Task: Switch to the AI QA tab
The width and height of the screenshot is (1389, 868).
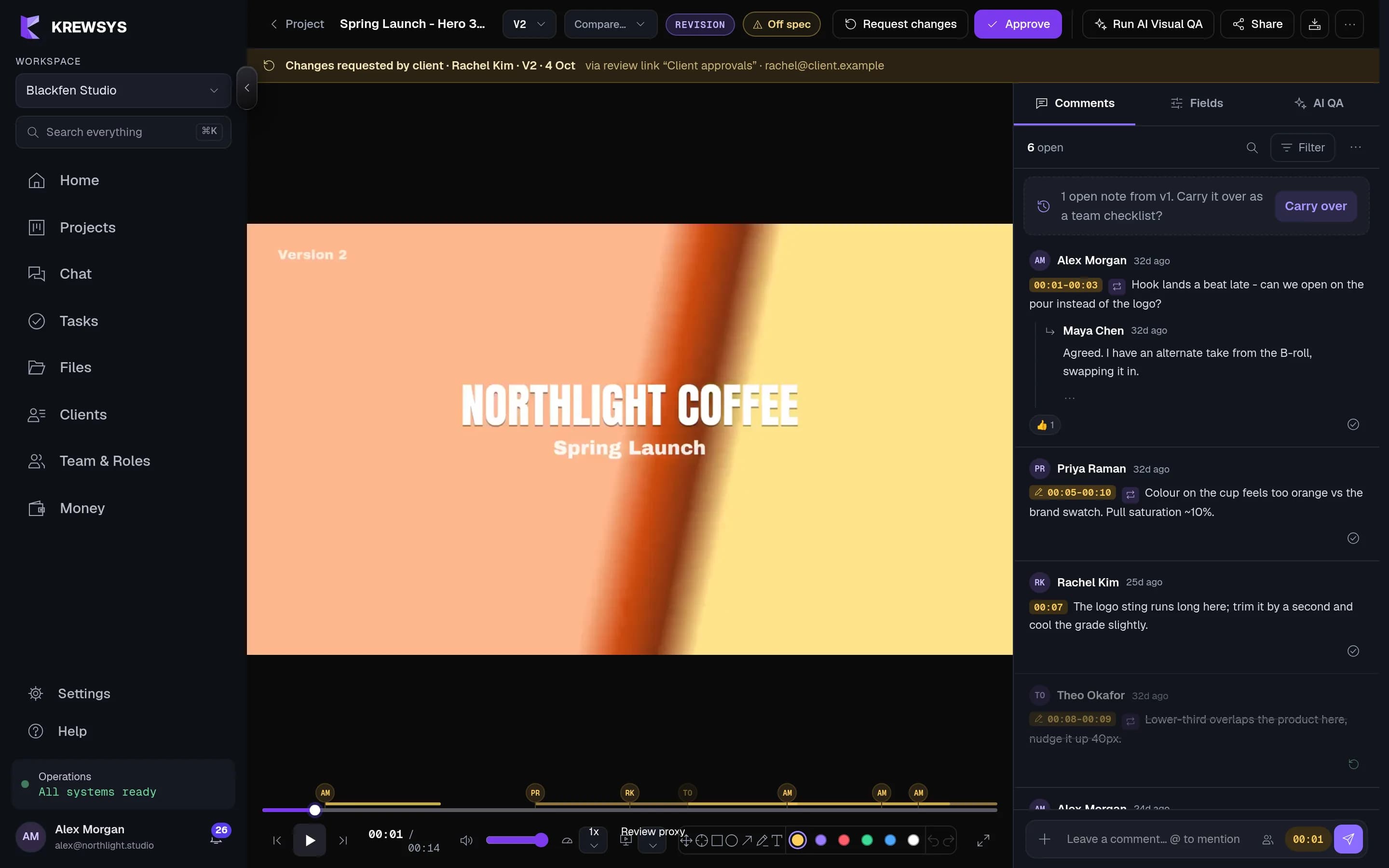Action: click(1319, 103)
